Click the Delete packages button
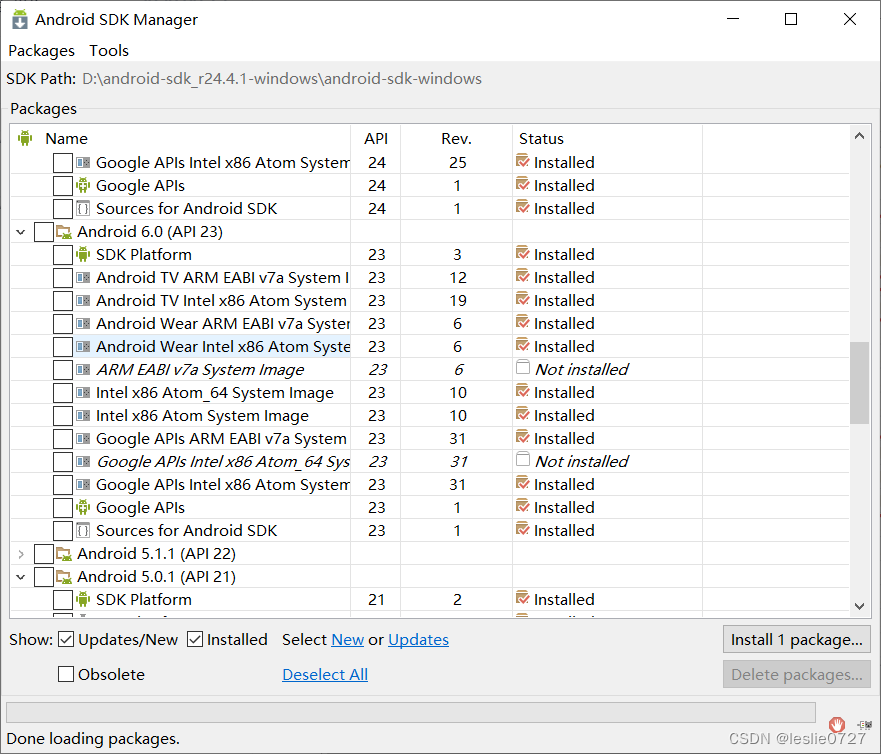Viewport: 881px width, 754px height. click(797, 674)
